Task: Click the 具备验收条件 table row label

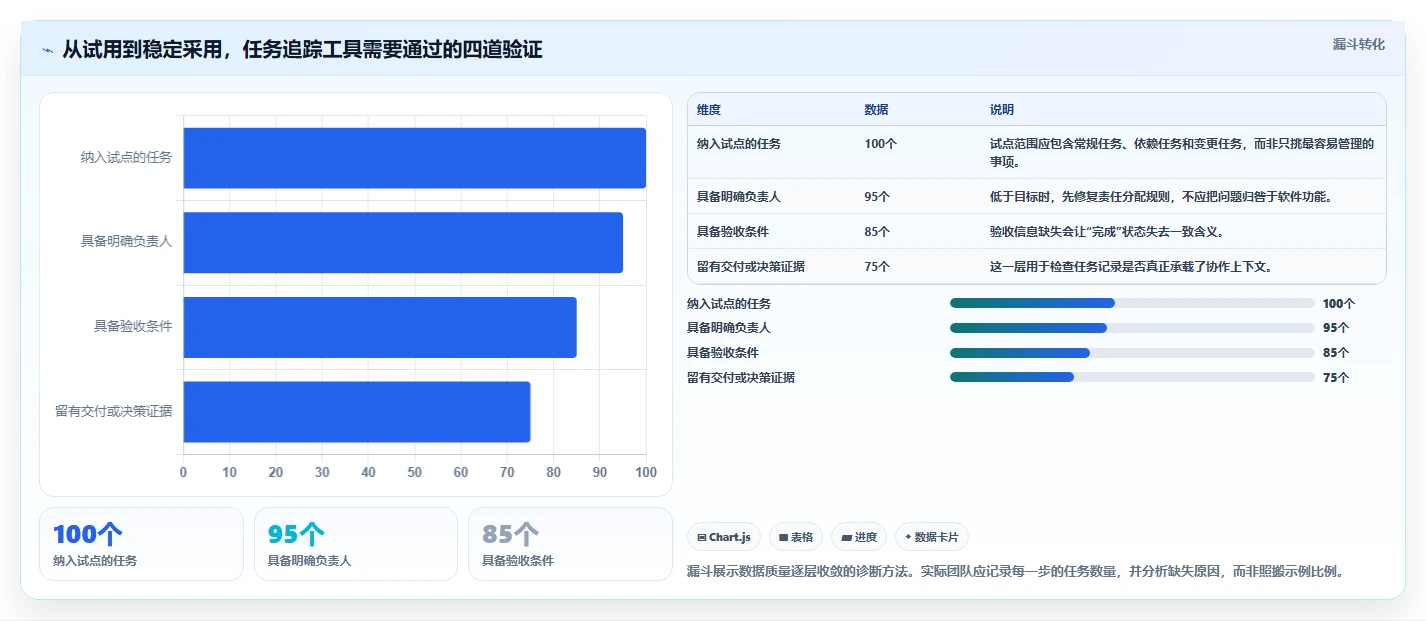Action: point(733,232)
